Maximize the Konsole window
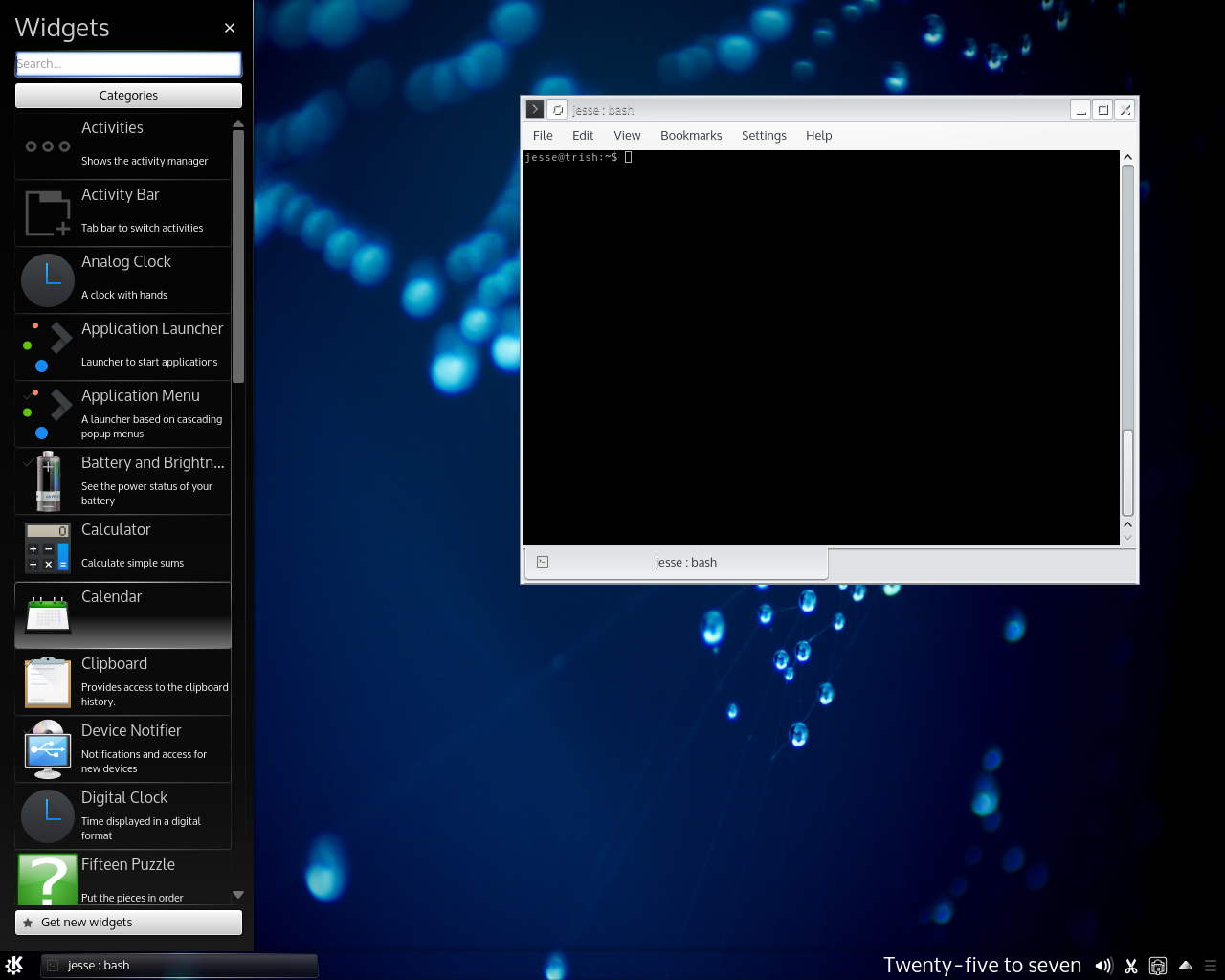 click(1102, 109)
